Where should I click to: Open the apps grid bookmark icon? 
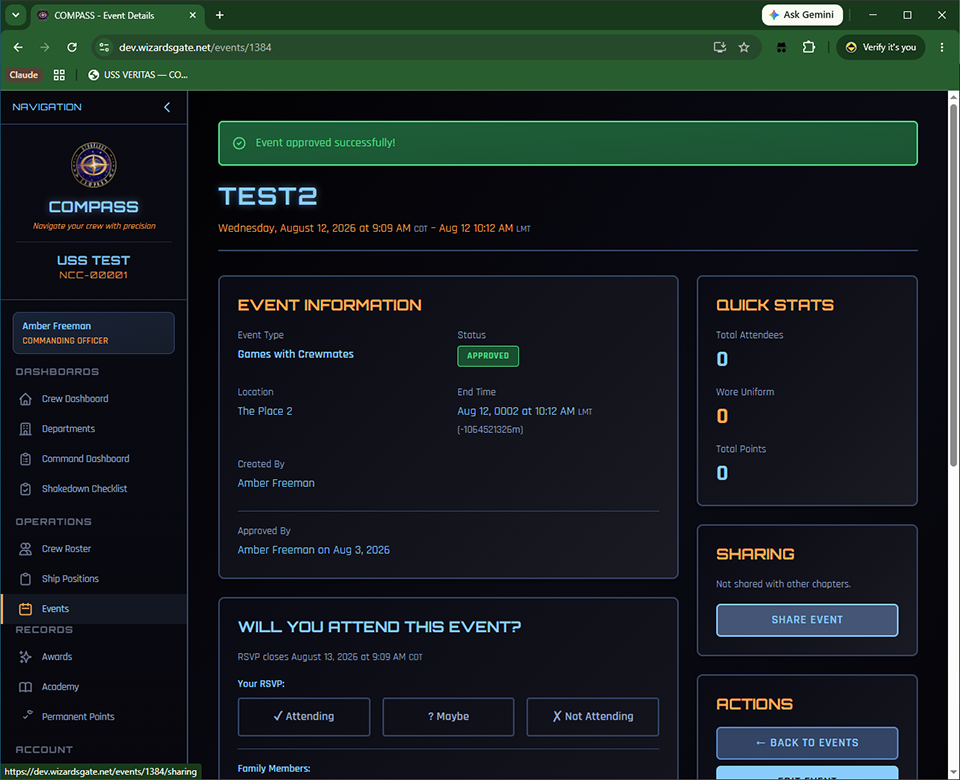pos(59,75)
